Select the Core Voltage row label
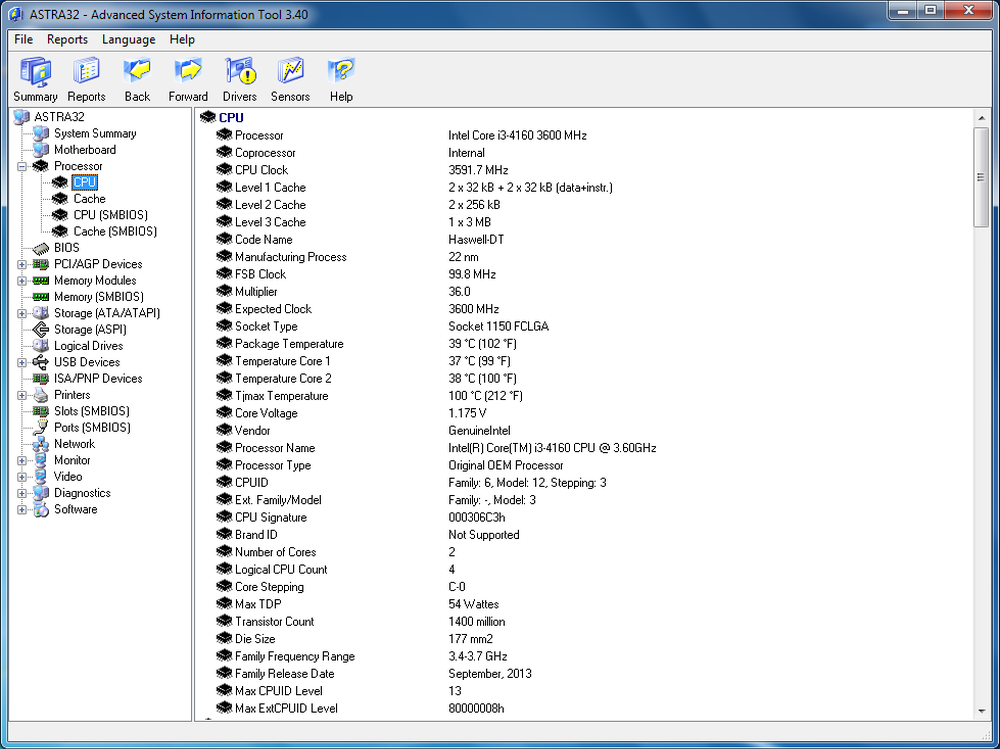1000x749 pixels. click(266, 413)
